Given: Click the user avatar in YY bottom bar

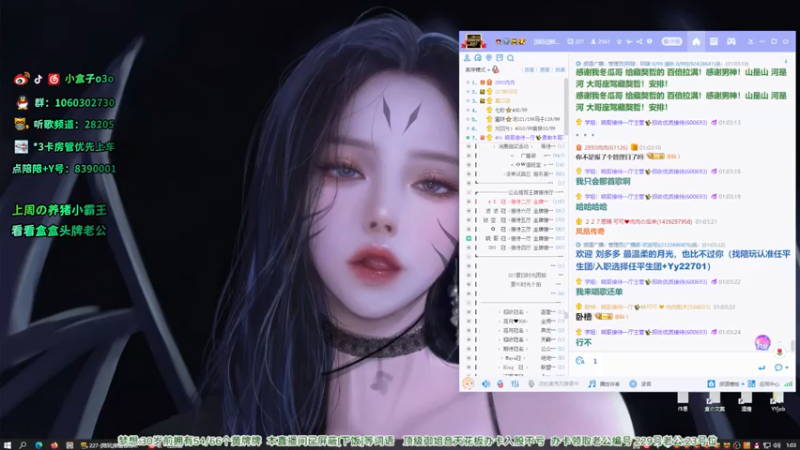Looking at the screenshot, I should (468, 383).
